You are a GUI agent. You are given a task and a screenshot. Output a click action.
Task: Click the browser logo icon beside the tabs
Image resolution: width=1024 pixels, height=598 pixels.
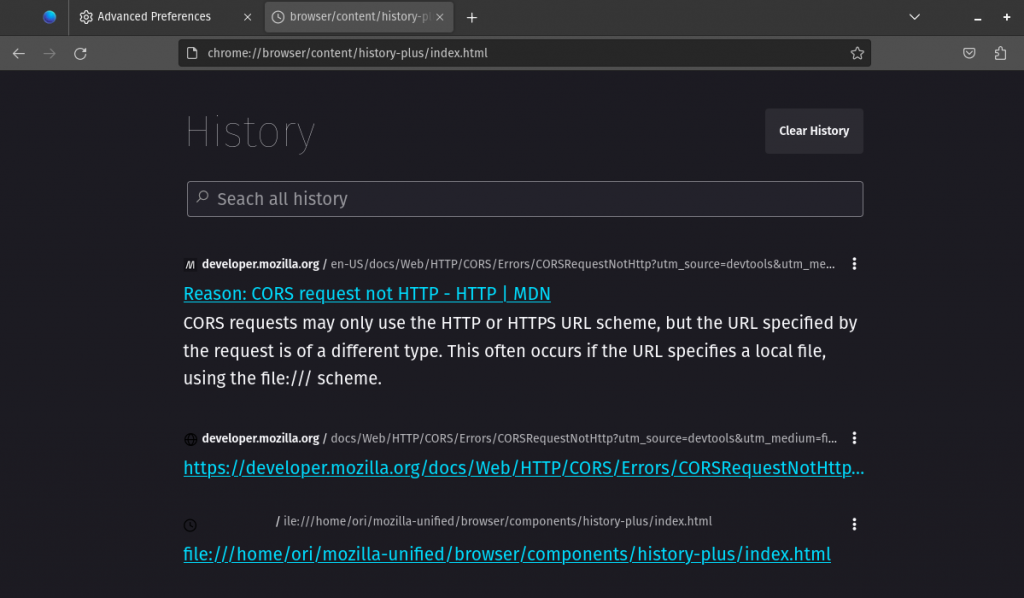(x=49, y=17)
